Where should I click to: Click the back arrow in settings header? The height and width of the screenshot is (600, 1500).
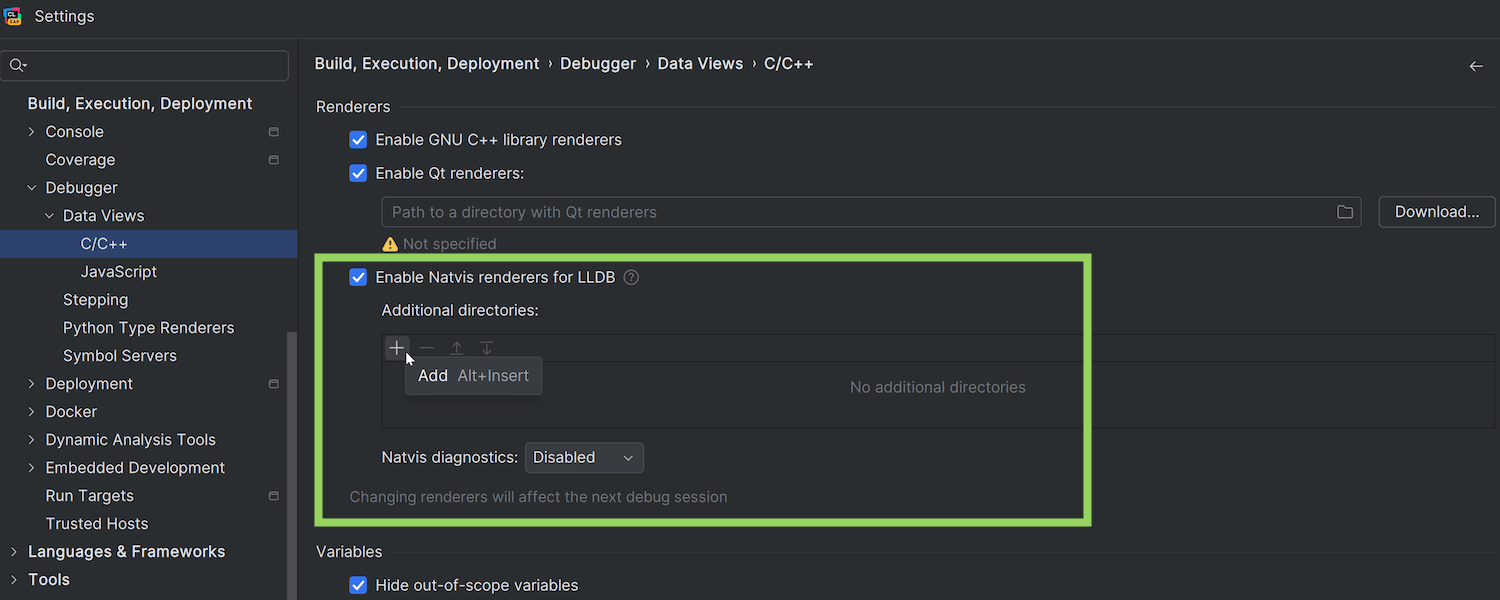pyautogui.click(x=1476, y=66)
